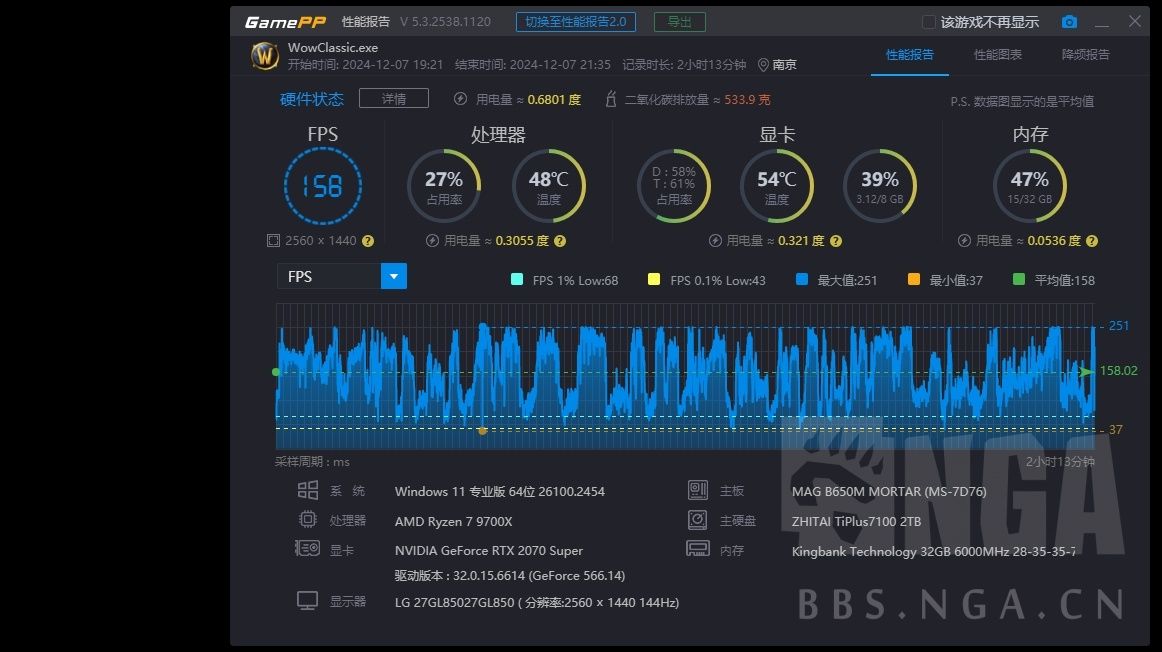Click the camera screenshot icon in title bar
Screen dimensions: 1162x652
point(1069,21)
